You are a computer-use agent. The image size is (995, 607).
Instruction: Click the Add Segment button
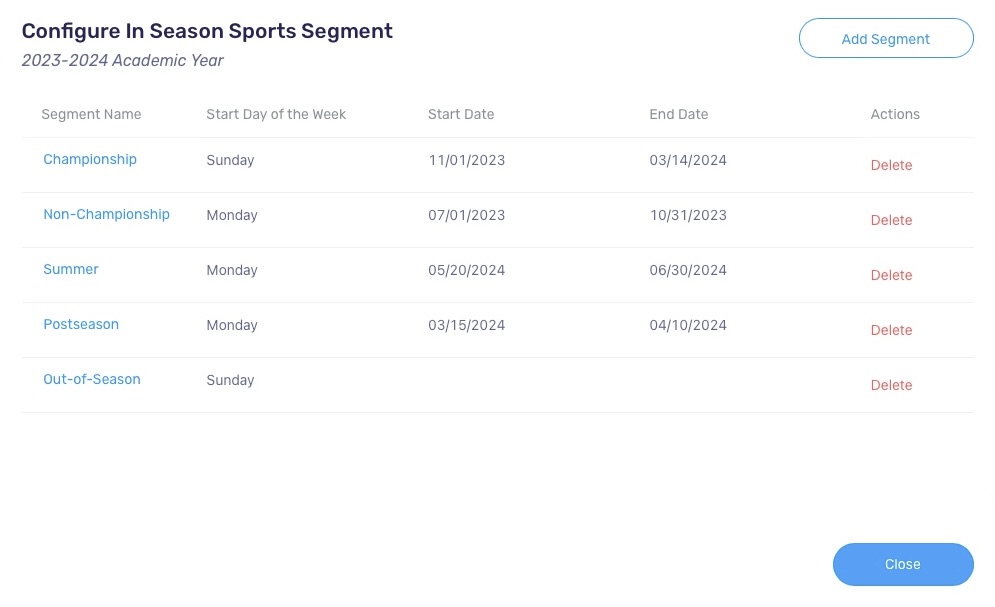[x=886, y=38]
